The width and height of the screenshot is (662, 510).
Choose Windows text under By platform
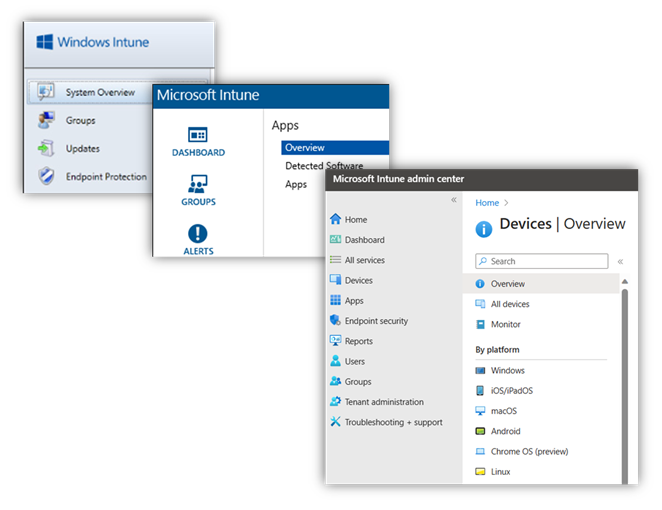pos(507,370)
